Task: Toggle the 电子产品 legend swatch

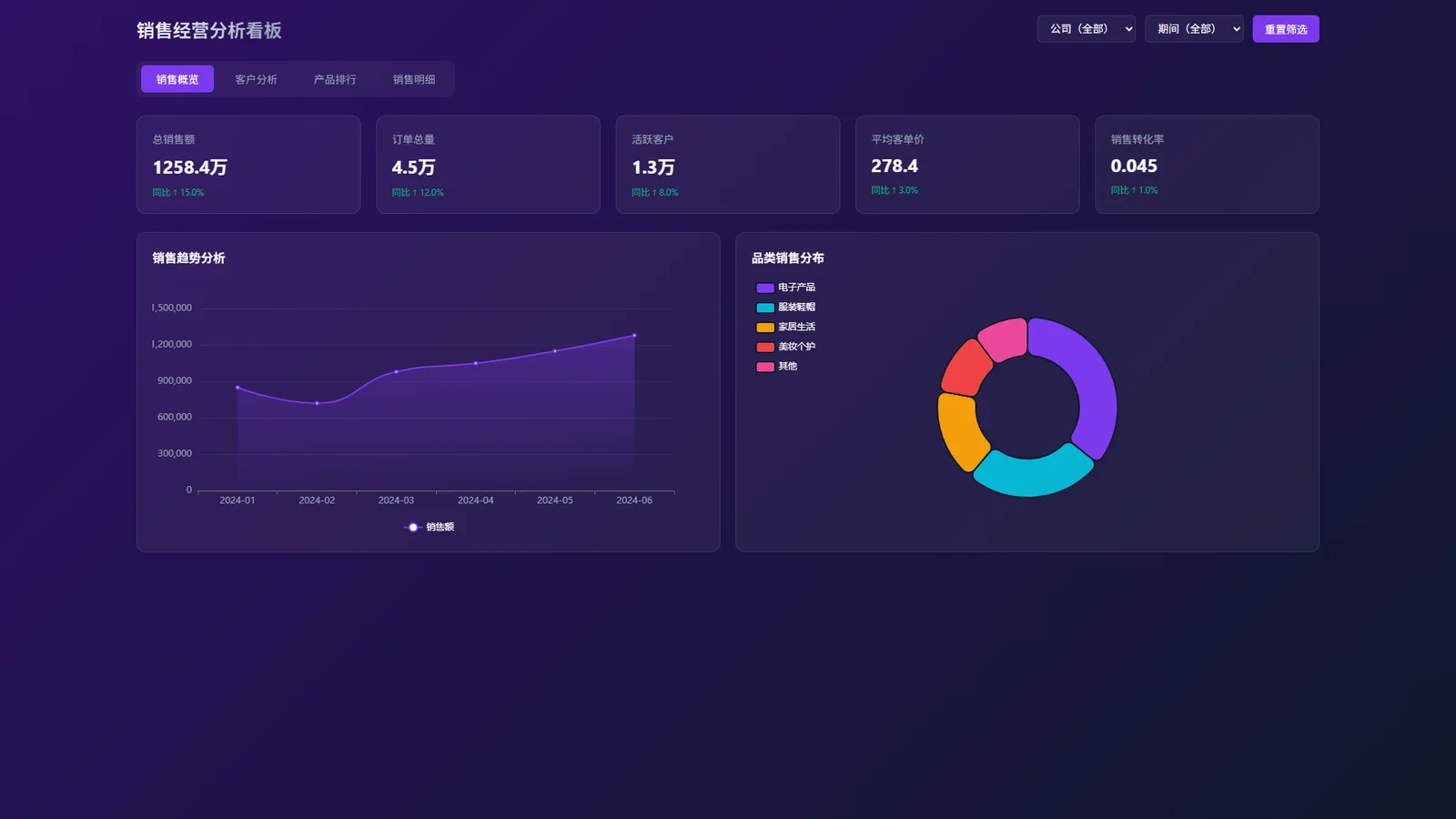Action: [x=765, y=288]
